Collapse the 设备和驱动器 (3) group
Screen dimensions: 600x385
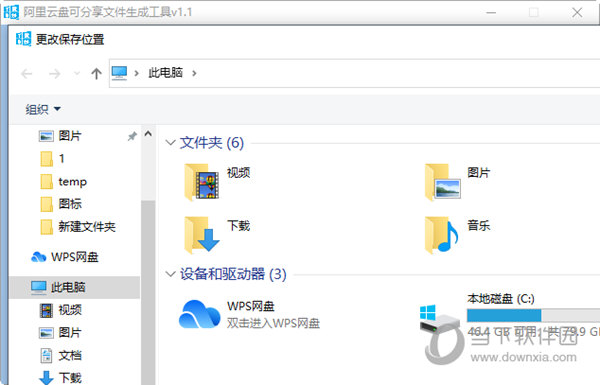tap(170, 274)
